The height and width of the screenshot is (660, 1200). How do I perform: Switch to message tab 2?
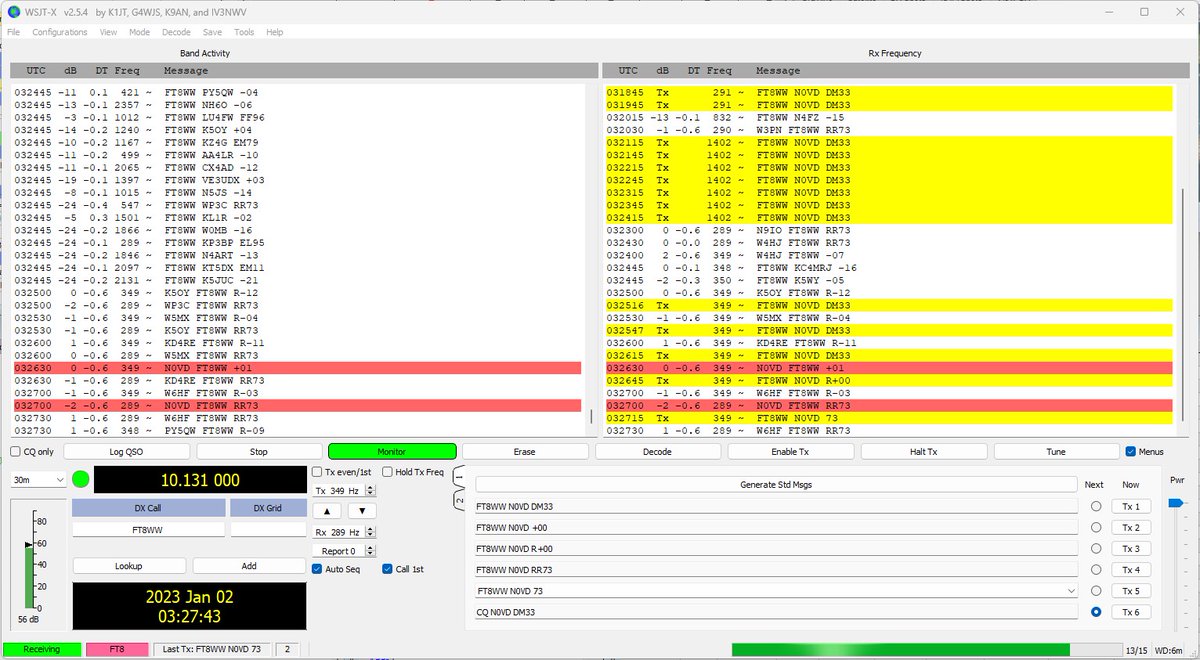pos(459,498)
